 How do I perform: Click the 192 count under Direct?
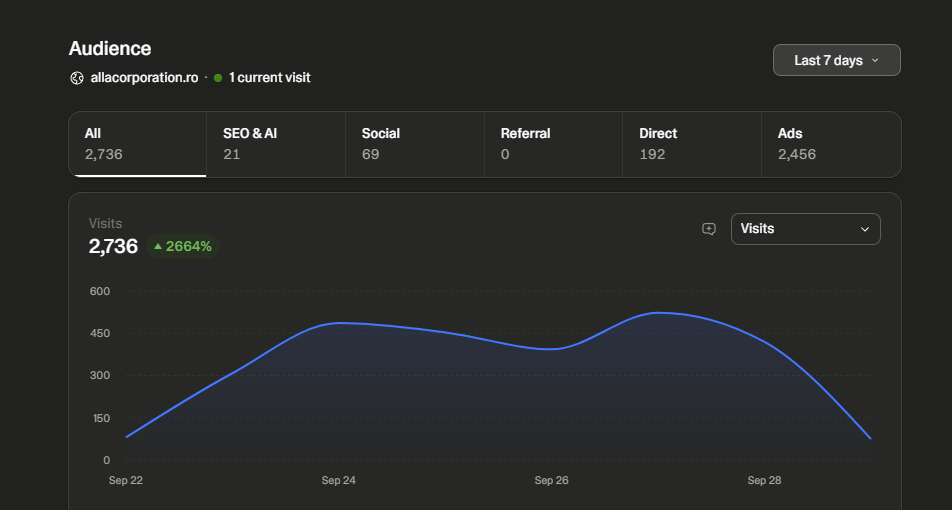click(652, 154)
